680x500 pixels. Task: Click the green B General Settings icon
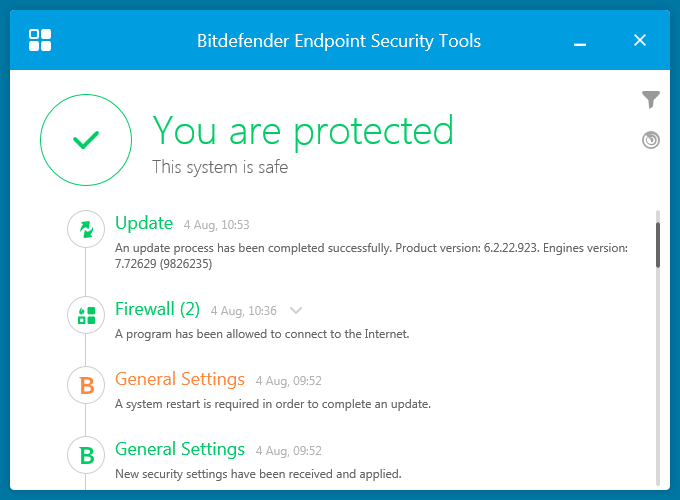pos(86,455)
